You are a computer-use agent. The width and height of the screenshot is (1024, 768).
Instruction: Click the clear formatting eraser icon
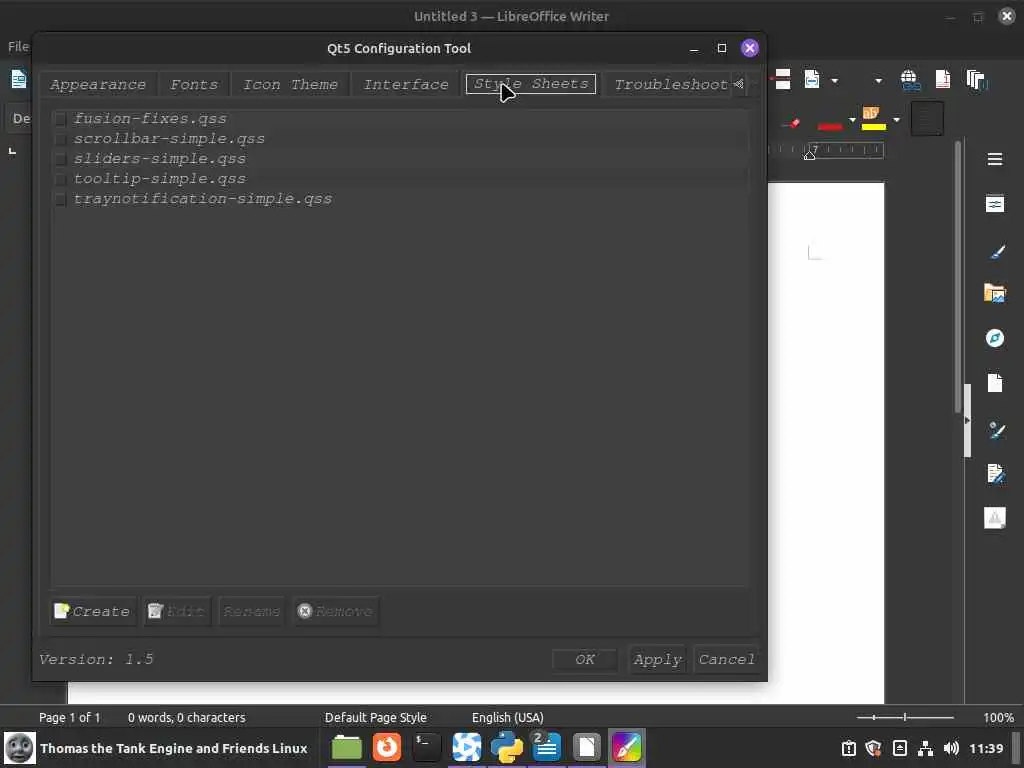[790, 121]
